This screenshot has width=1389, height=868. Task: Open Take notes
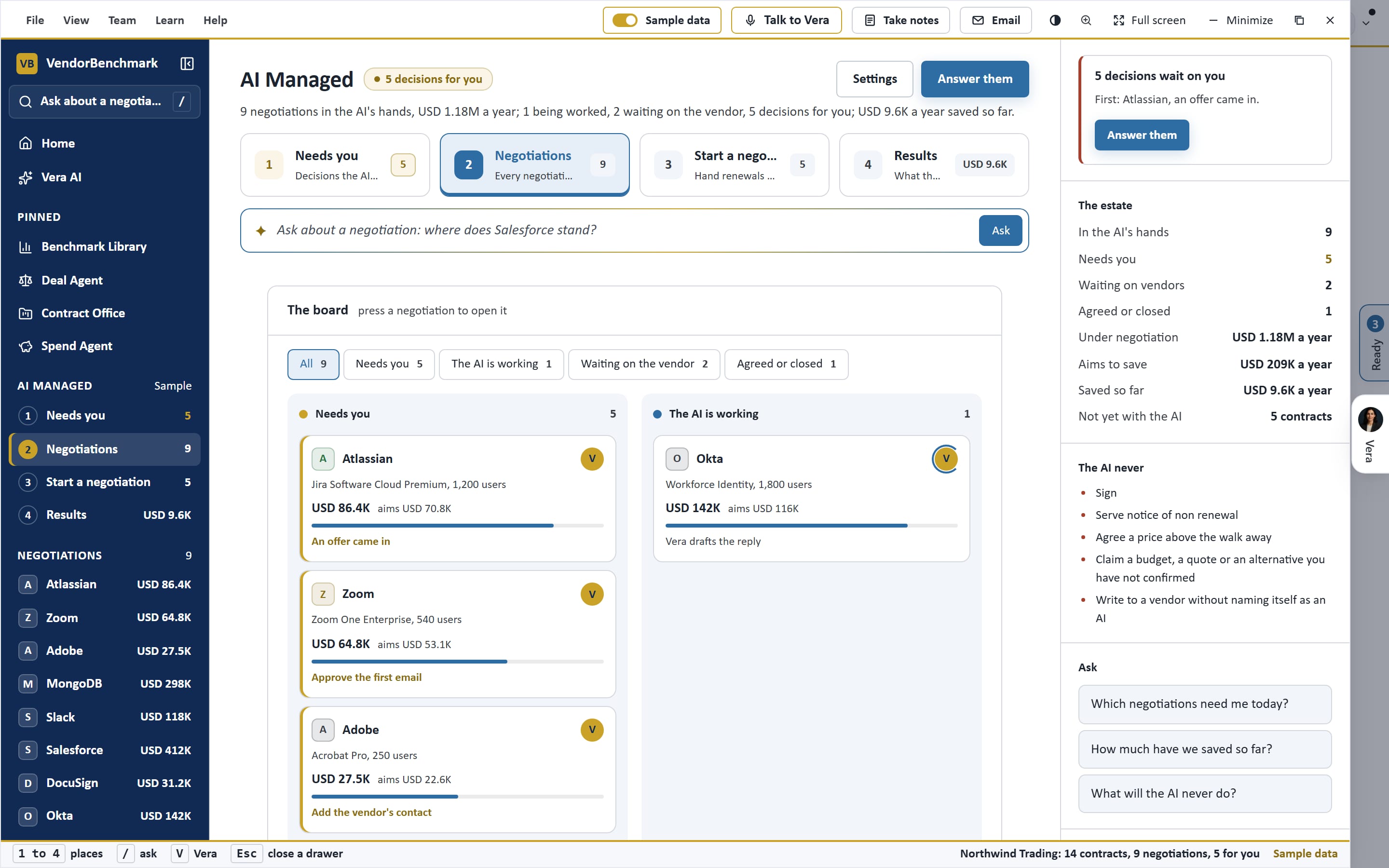[x=900, y=20]
